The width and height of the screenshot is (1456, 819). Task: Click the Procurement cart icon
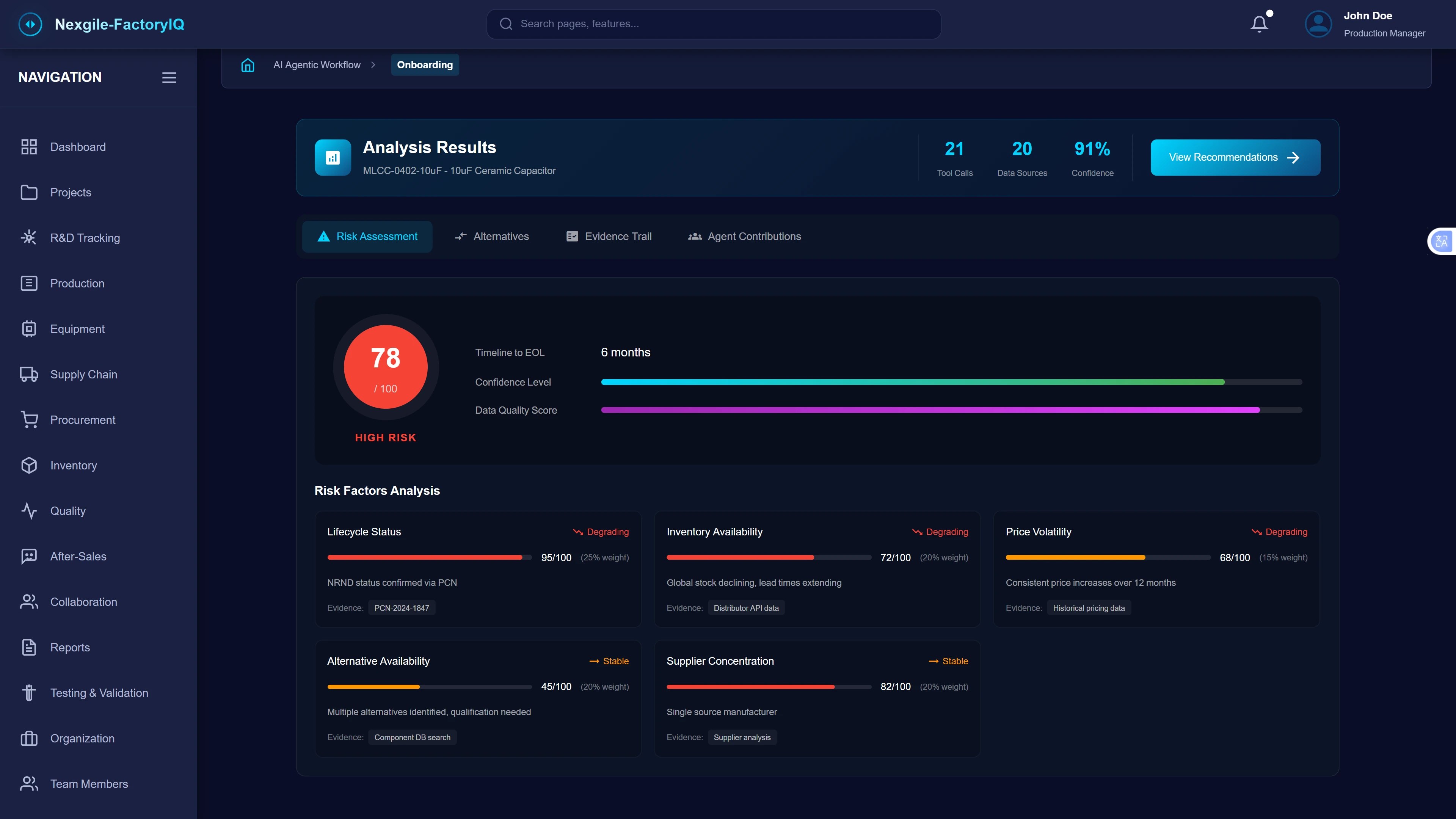pyautogui.click(x=30, y=419)
